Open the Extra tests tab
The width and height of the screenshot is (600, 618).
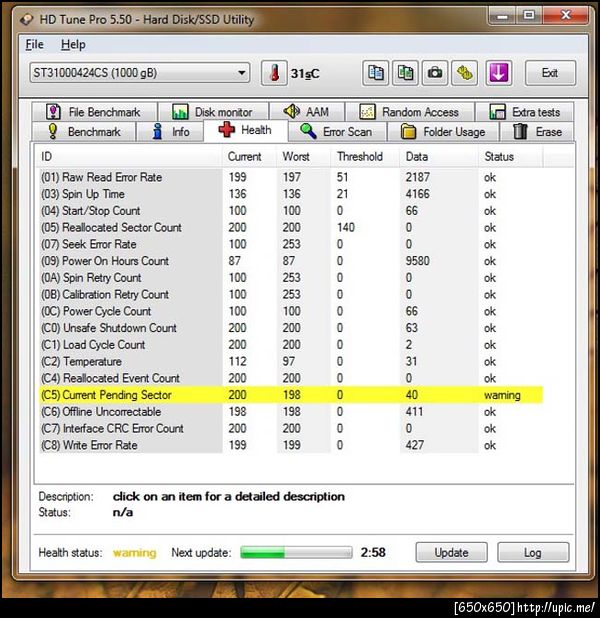tap(524, 112)
